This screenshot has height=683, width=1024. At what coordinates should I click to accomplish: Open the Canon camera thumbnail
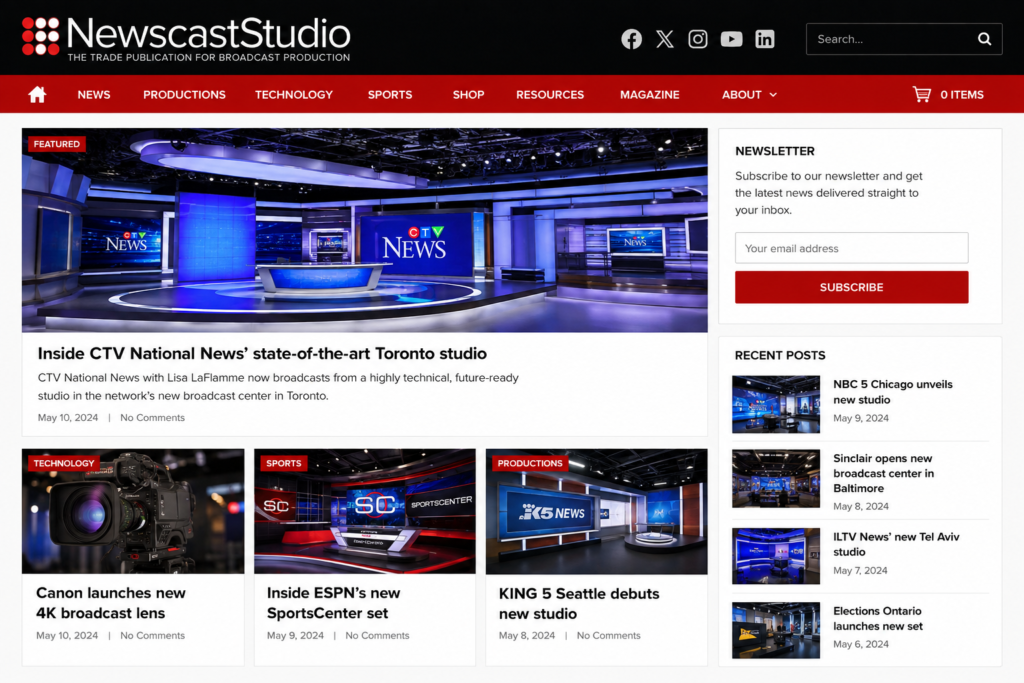coord(133,511)
